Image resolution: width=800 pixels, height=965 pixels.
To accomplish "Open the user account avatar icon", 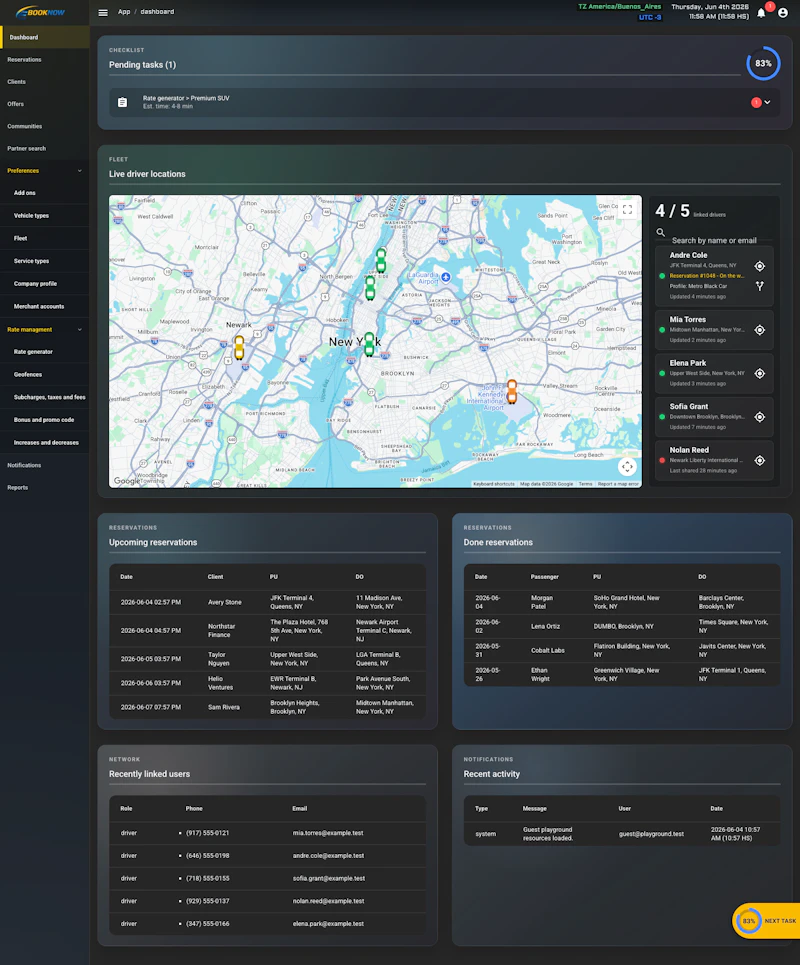I will (x=783, y=13).
